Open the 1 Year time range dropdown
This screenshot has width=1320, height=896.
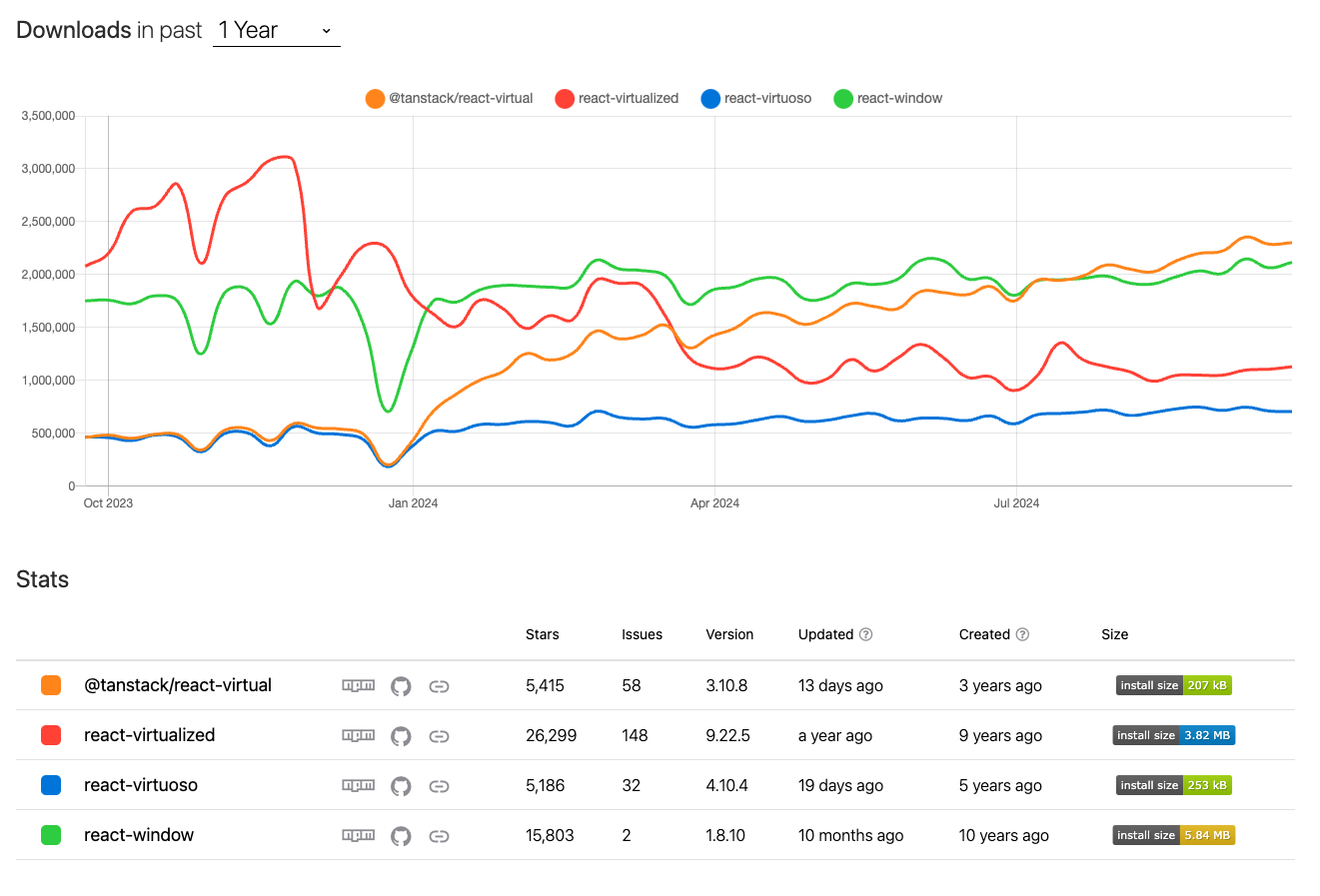(x=277, y=31)
